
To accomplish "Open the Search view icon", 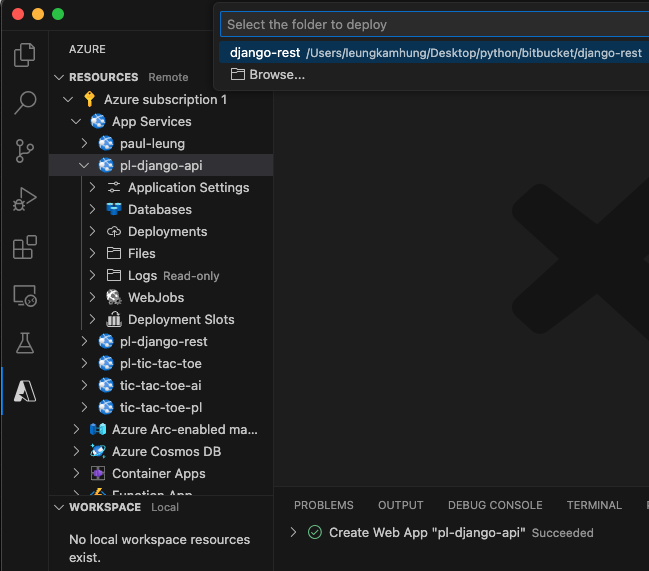I will point(24,103).
